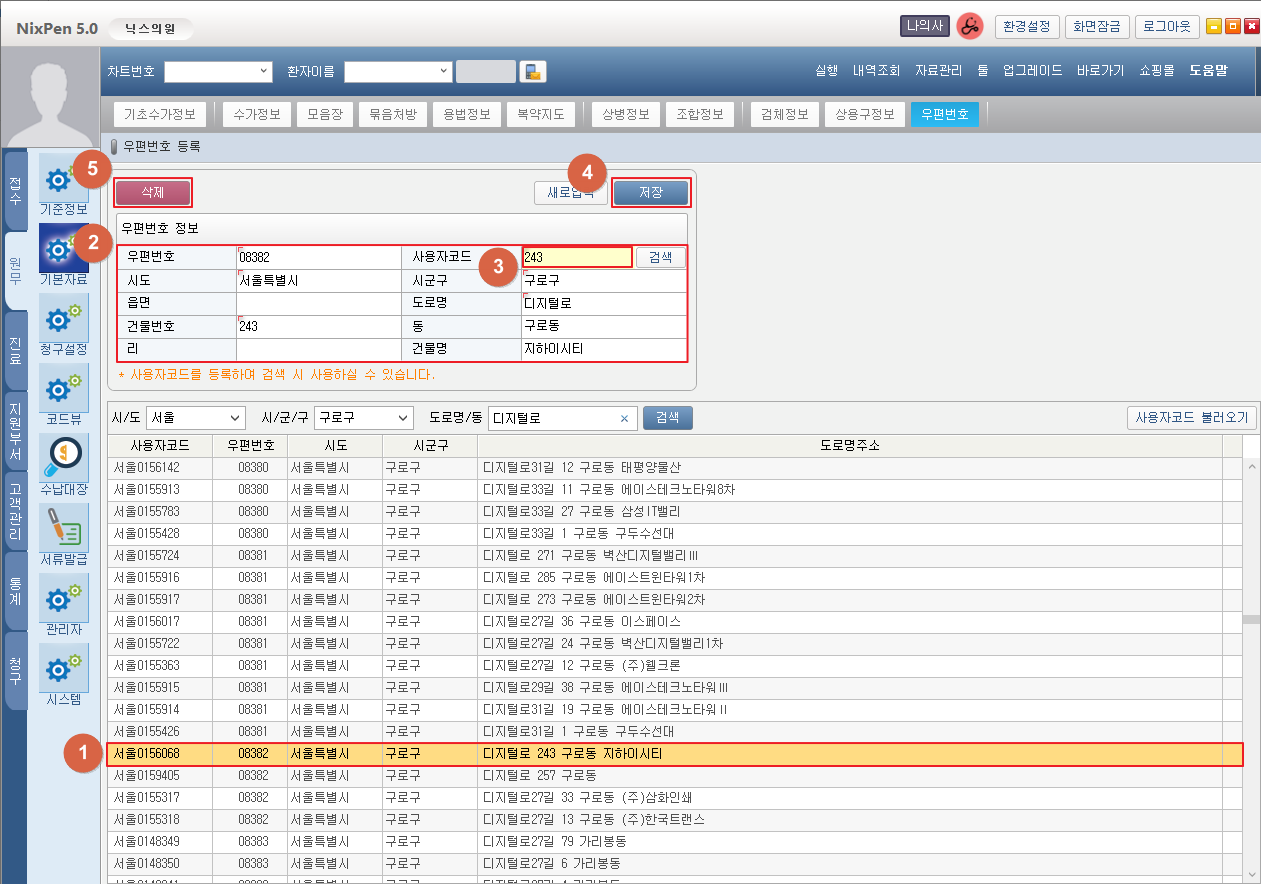Switch to the 수가정보 tab
Image resolution: width=1261 pixels, height=884 pixels.
click(x=256, y=114)
